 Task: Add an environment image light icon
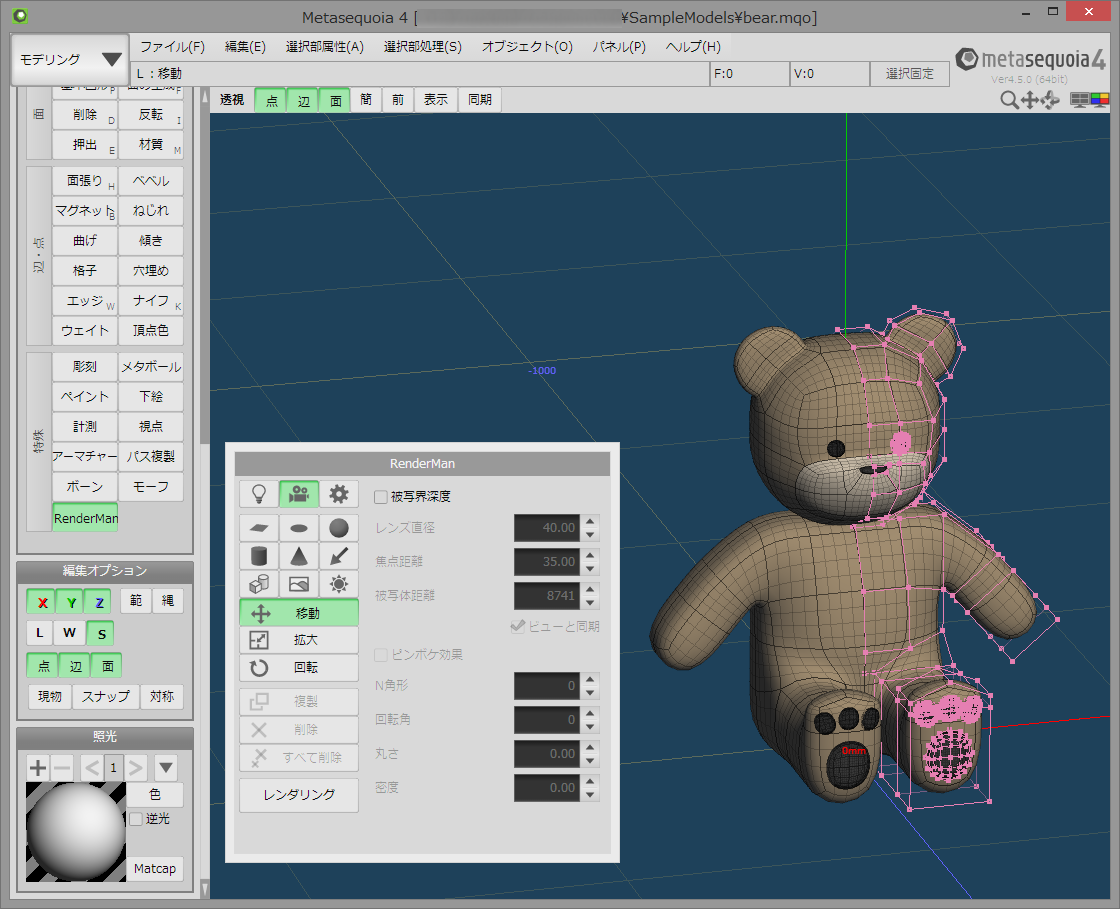(299, 584)
